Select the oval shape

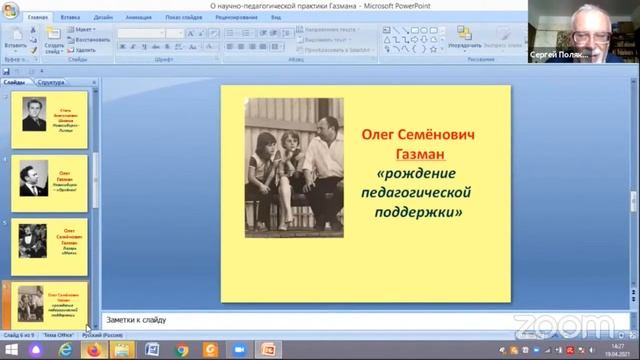pyautogui.click(x=424, y=30)
